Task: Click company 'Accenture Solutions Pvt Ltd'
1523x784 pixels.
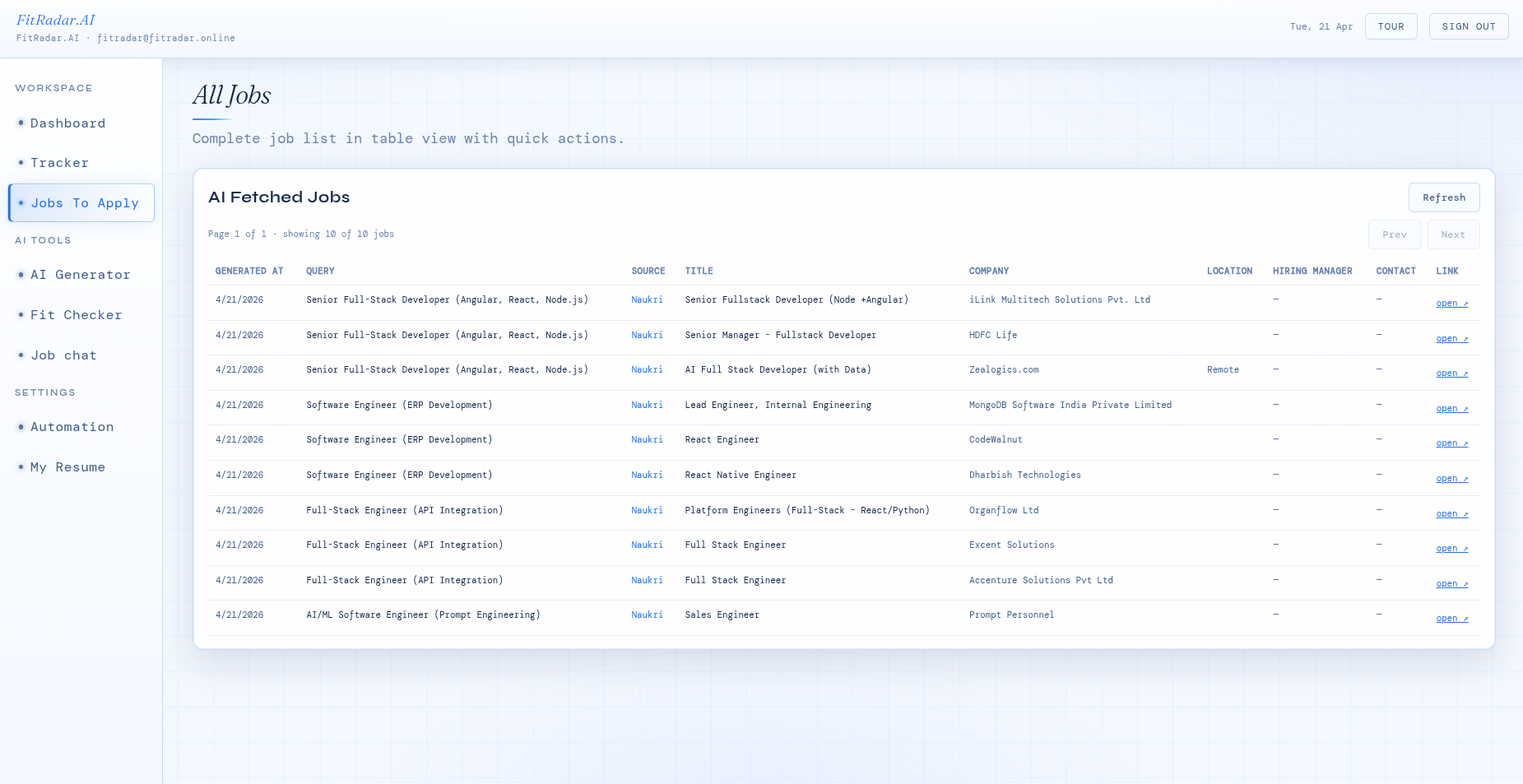Action: click(1041, 580)
